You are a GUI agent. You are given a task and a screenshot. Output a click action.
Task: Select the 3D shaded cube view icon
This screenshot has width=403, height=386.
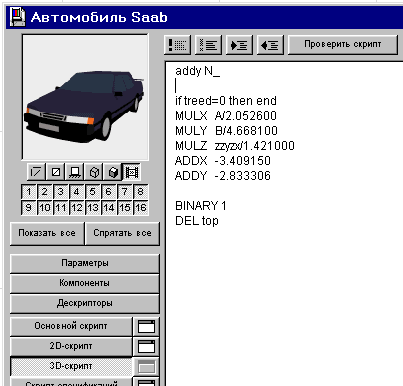point(113,172)
